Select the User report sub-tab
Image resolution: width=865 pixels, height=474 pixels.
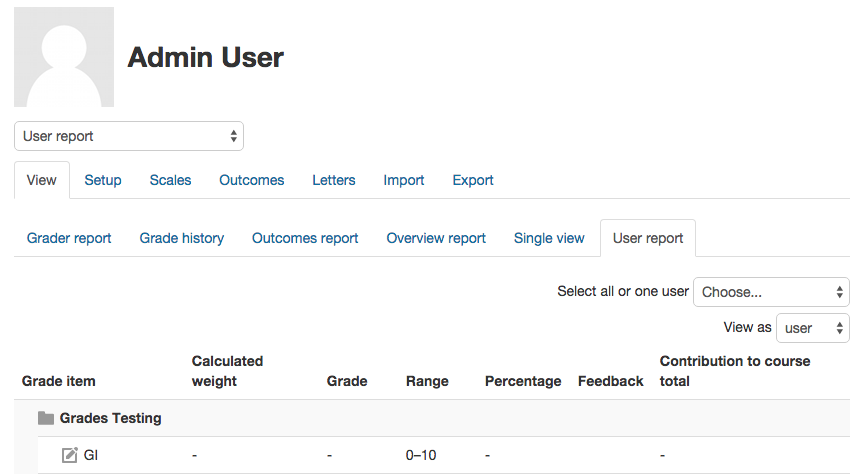[648, 238]
